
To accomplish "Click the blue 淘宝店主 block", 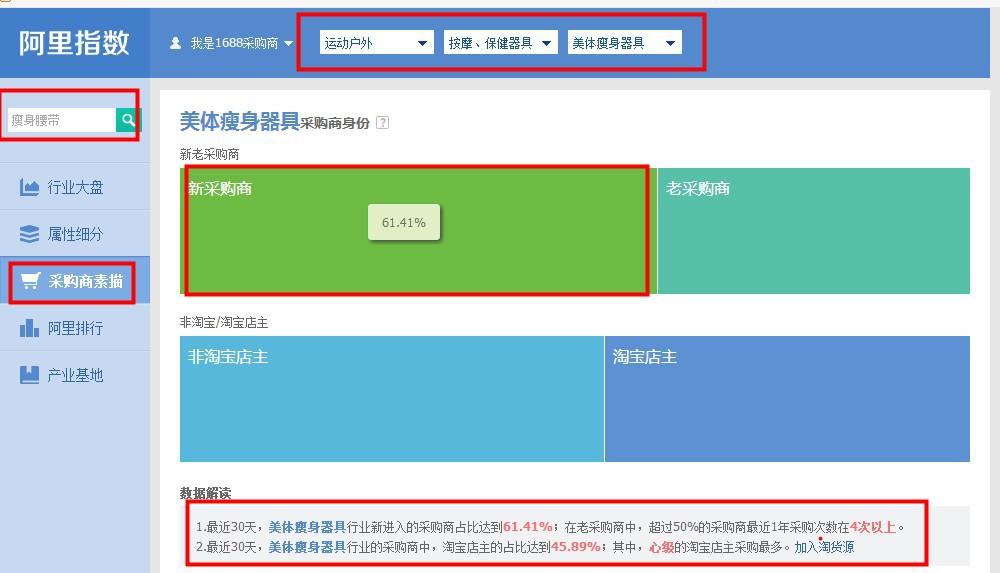I will [x=788, y=399].
